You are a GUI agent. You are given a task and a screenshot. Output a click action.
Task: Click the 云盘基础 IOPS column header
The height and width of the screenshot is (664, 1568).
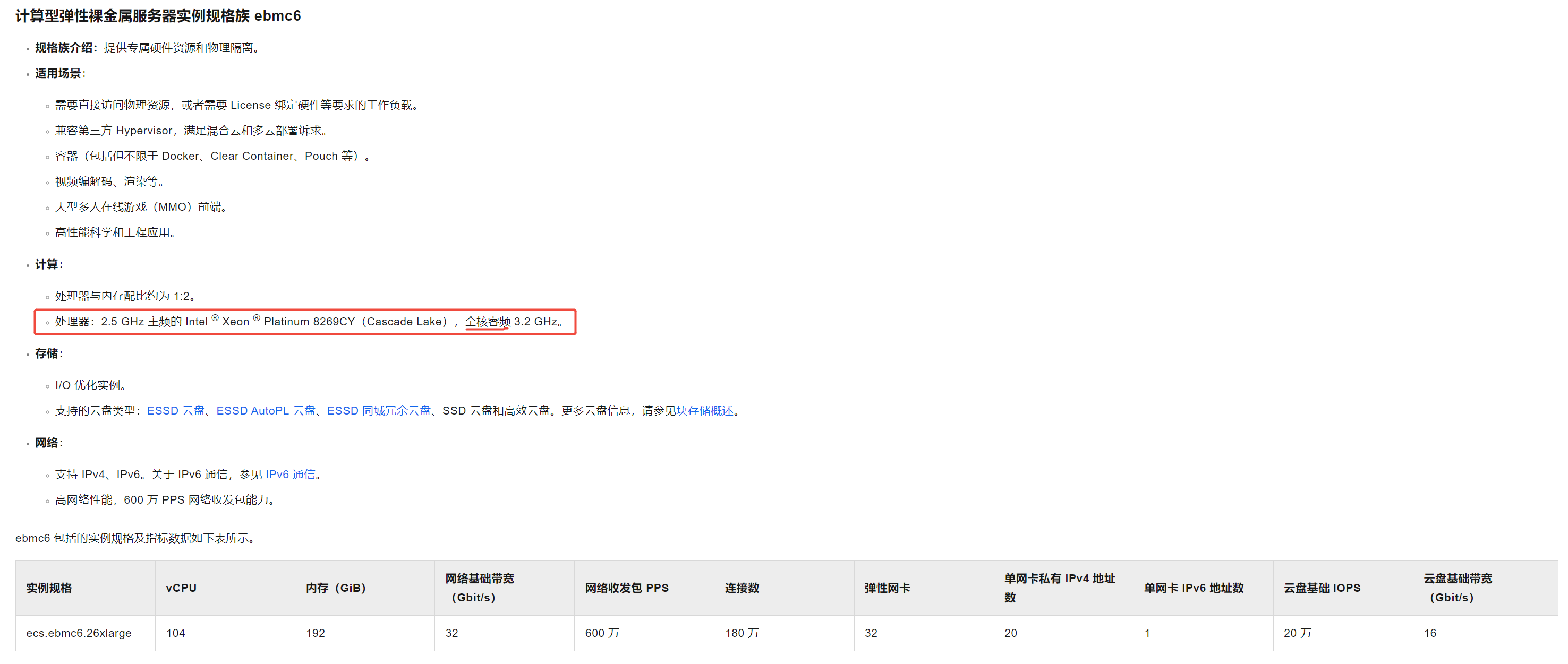1322,588
